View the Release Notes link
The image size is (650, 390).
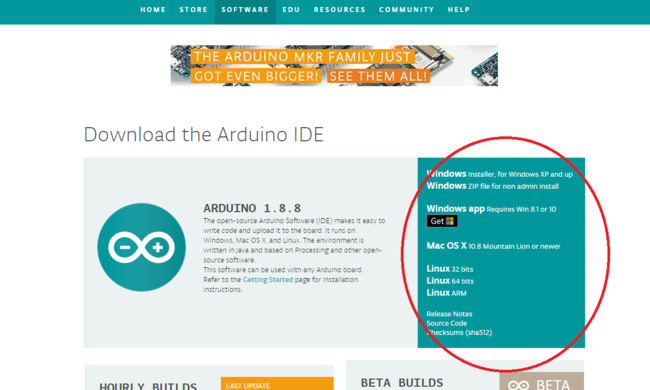click(449, 314)
